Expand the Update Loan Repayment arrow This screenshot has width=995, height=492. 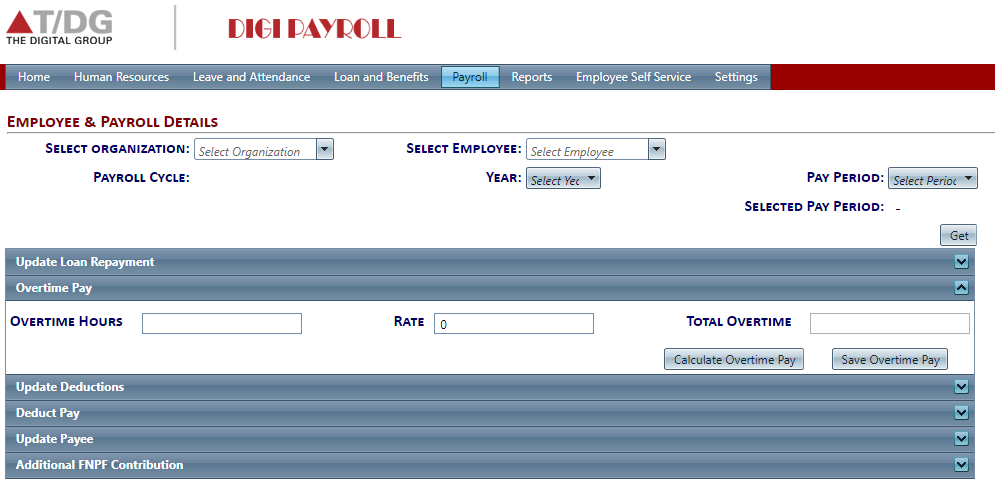(x=961, y=262)
